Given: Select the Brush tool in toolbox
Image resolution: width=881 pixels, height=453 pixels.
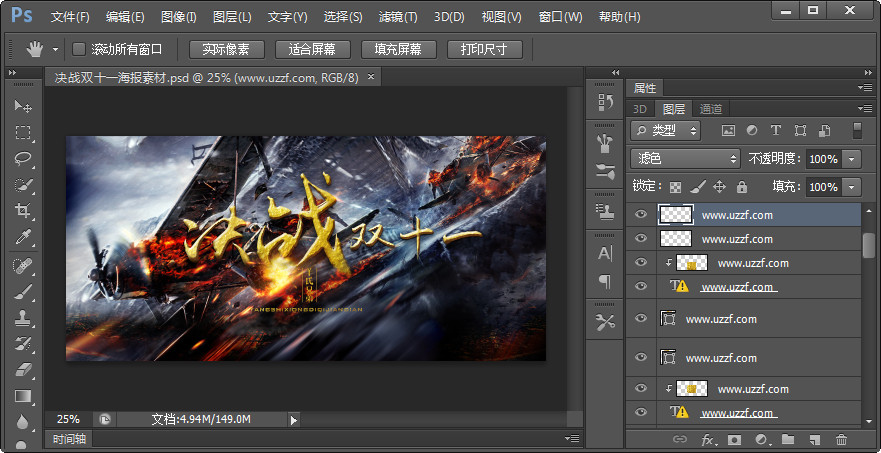Looking at the screenshot, I should pos(23,292).
